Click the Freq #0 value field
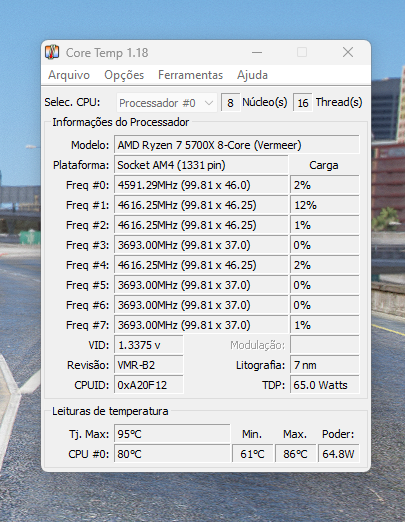 (x=201, y=185)
